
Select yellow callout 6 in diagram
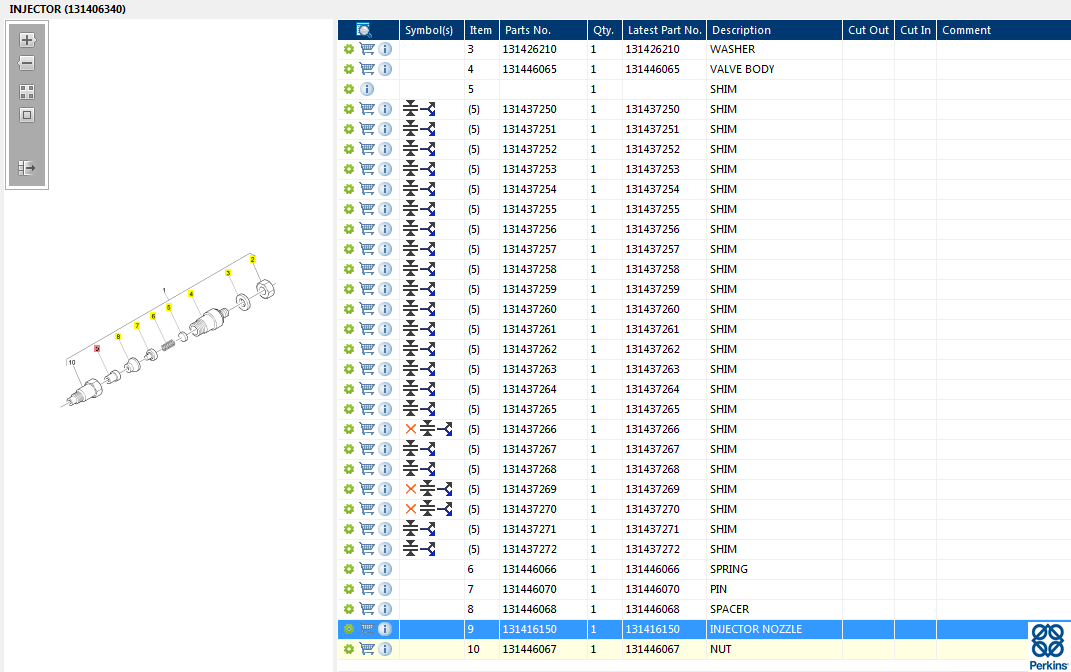tap(153, 316)
